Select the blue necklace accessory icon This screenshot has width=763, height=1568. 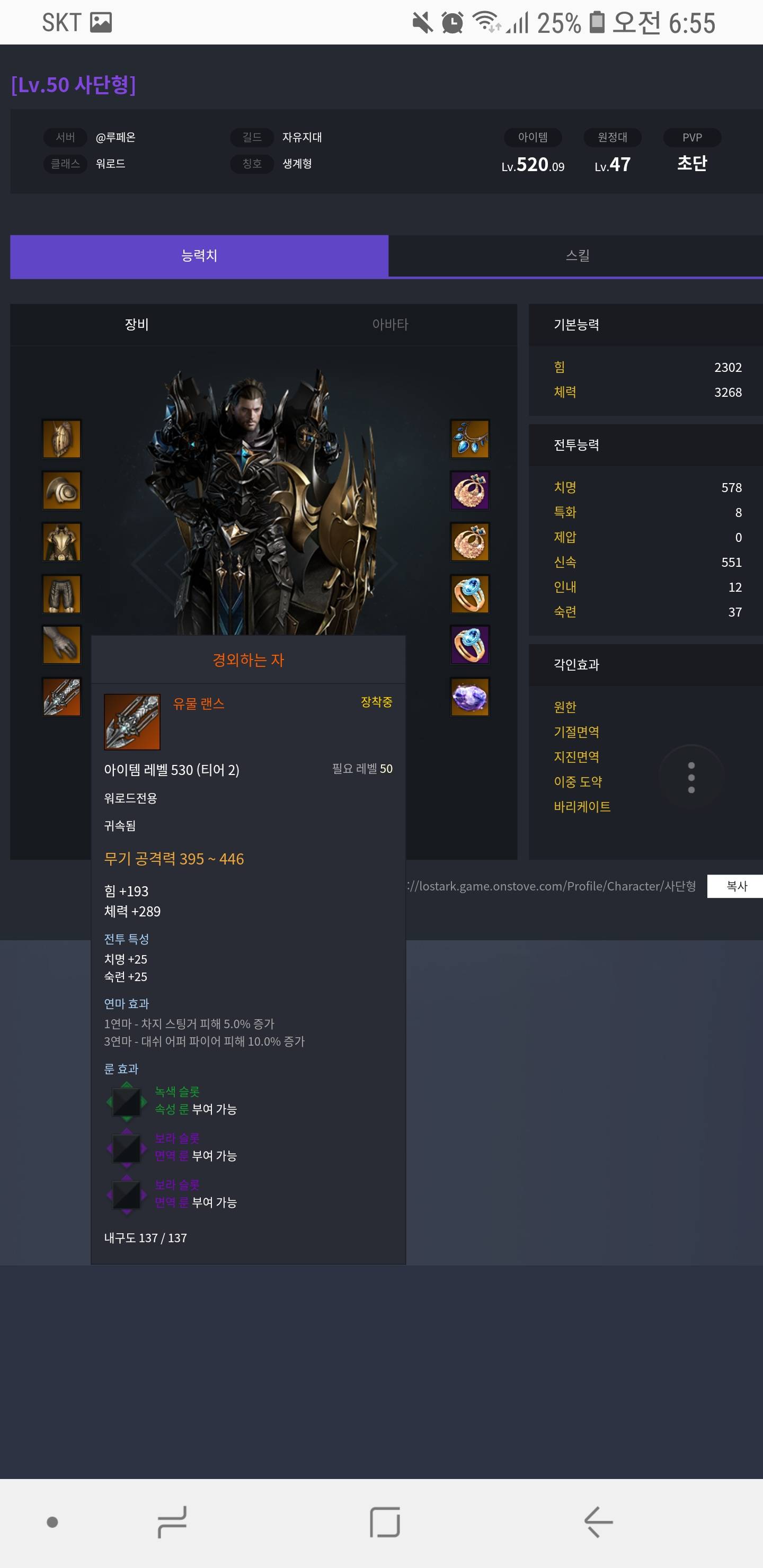[x=469, y=439]
